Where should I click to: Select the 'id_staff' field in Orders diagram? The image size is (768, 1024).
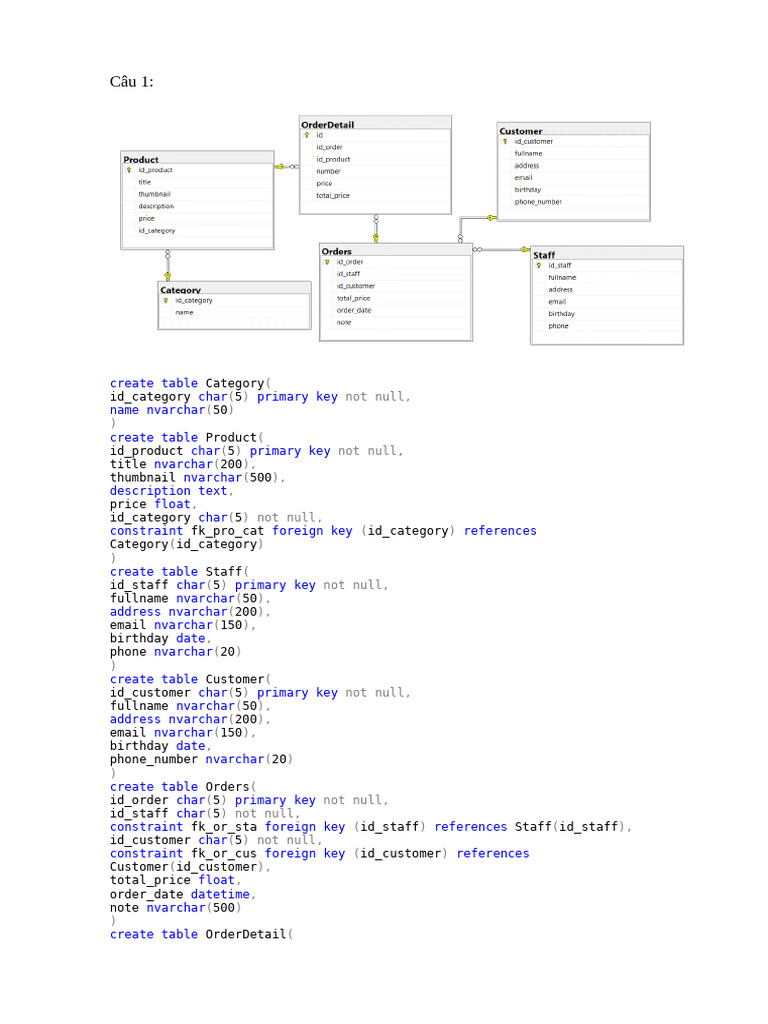pos(348,274)
